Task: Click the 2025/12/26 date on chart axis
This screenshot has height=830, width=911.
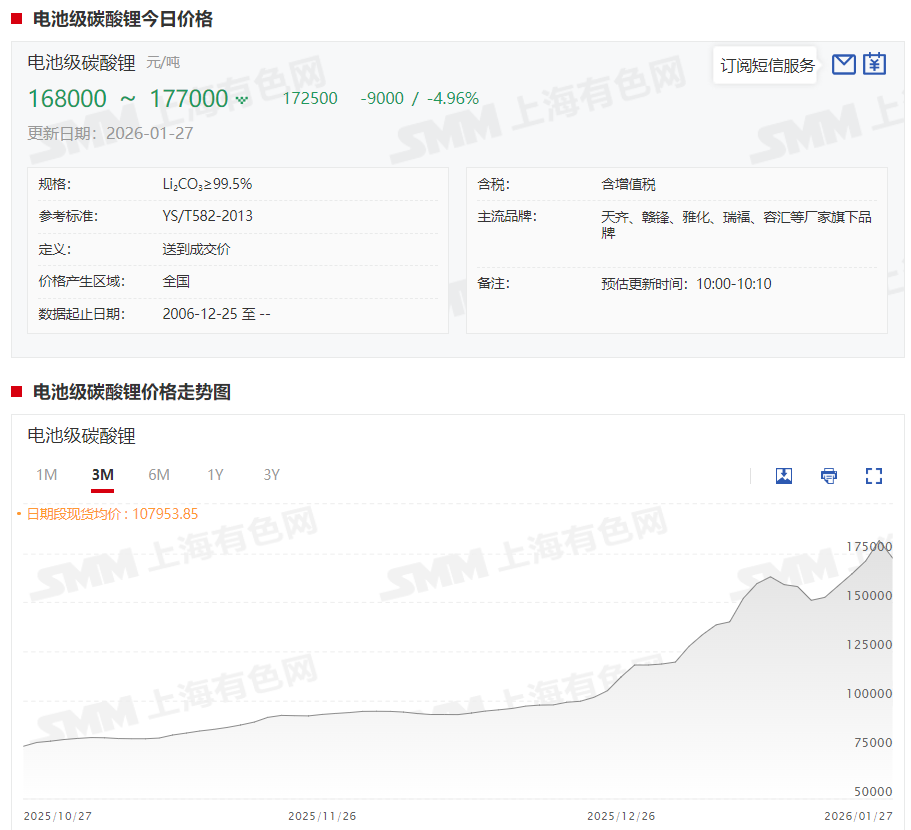Action: [622, 816]
